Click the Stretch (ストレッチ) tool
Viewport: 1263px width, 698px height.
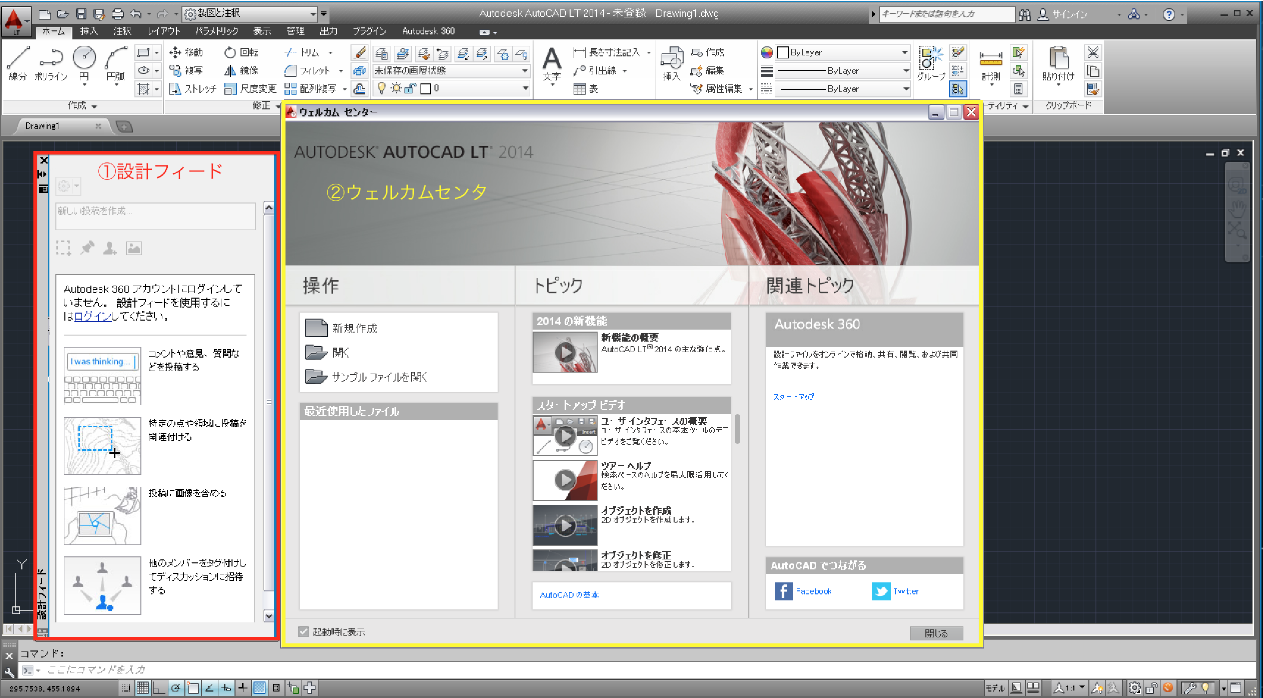point(192,88)
